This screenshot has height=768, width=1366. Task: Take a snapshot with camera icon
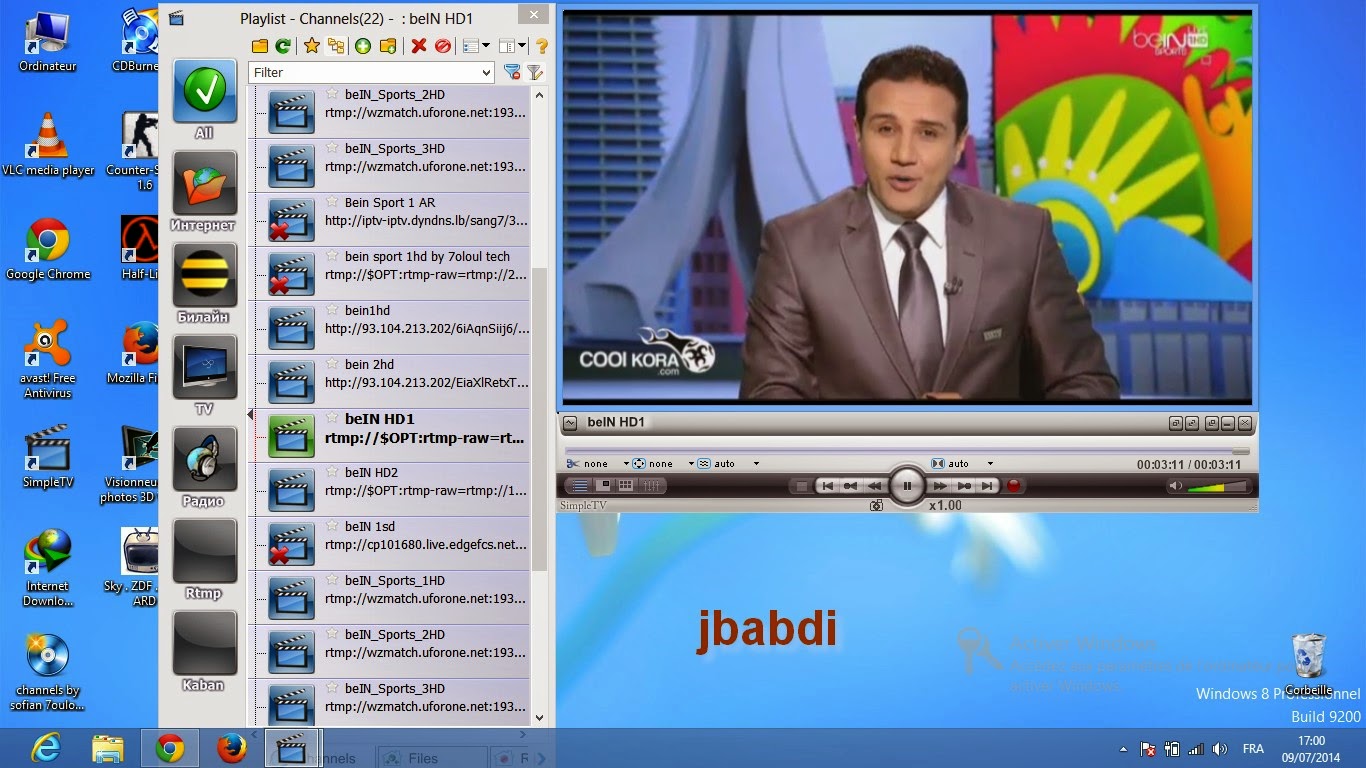click(876, 505)
